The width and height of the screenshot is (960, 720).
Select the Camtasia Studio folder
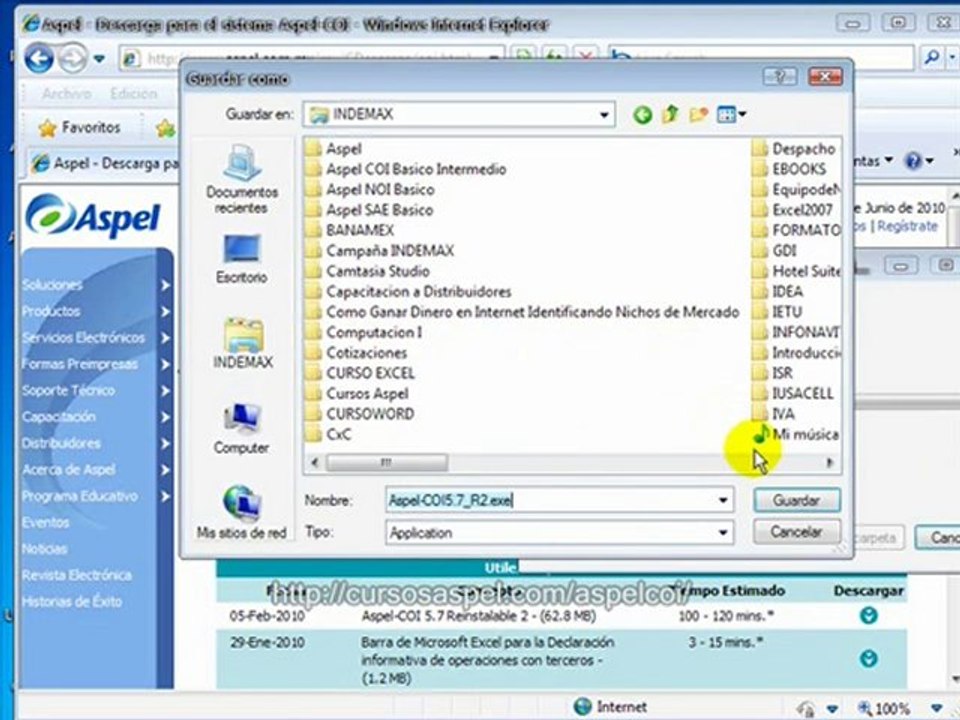[x=368, y=271]
